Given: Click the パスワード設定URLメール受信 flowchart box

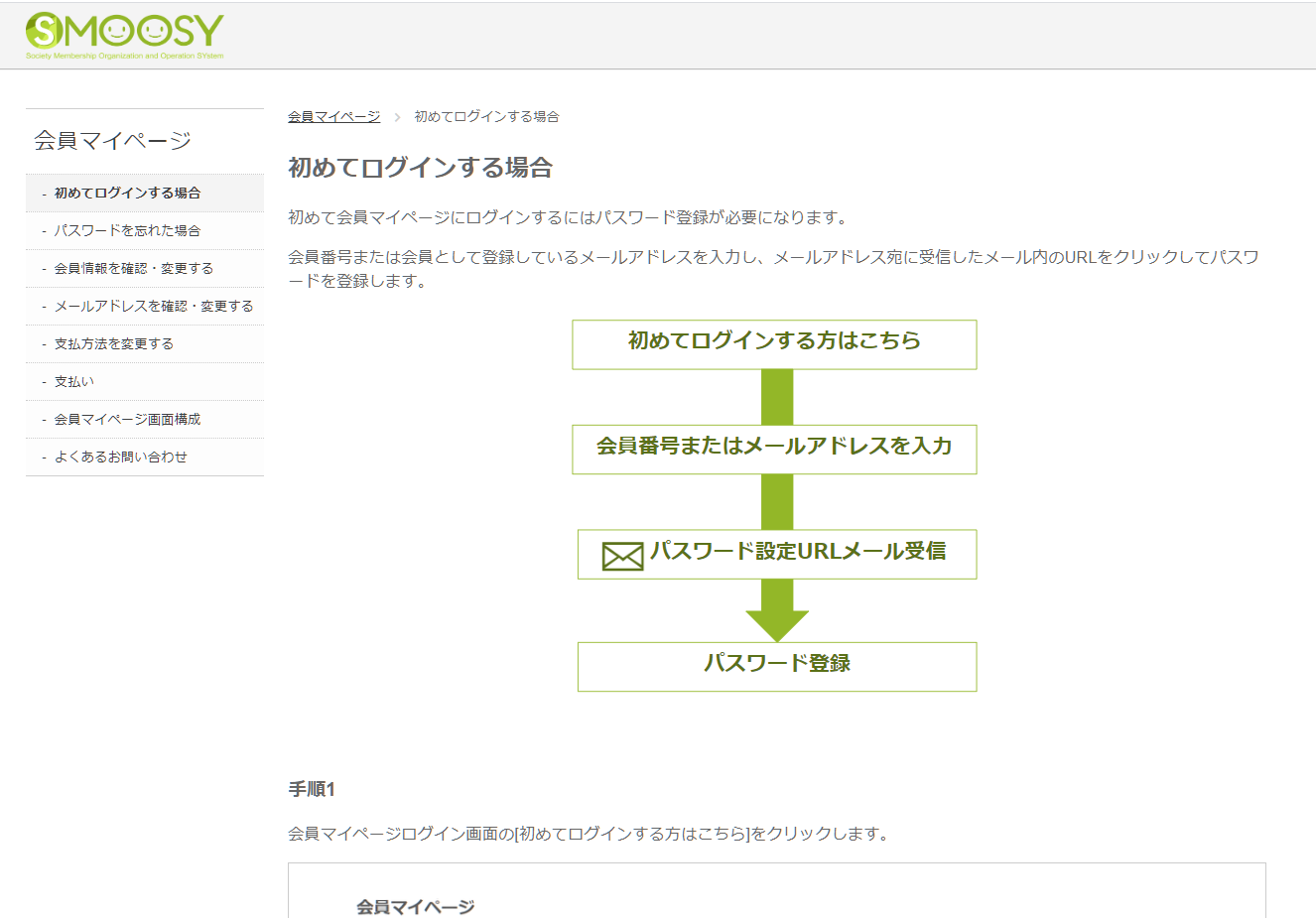Looking at the screenshot, I should 777,554.
